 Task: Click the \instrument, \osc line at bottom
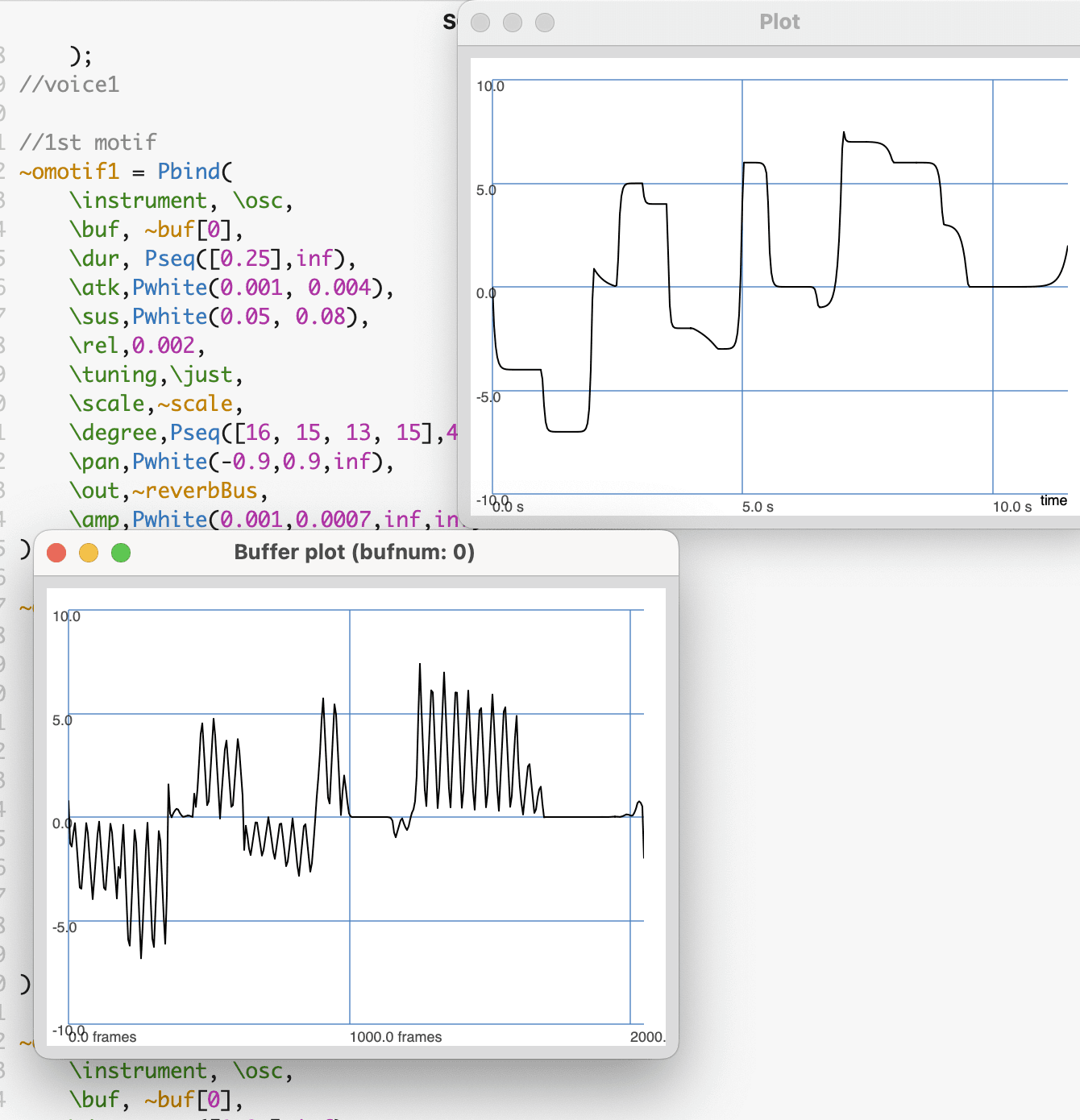181,1071
